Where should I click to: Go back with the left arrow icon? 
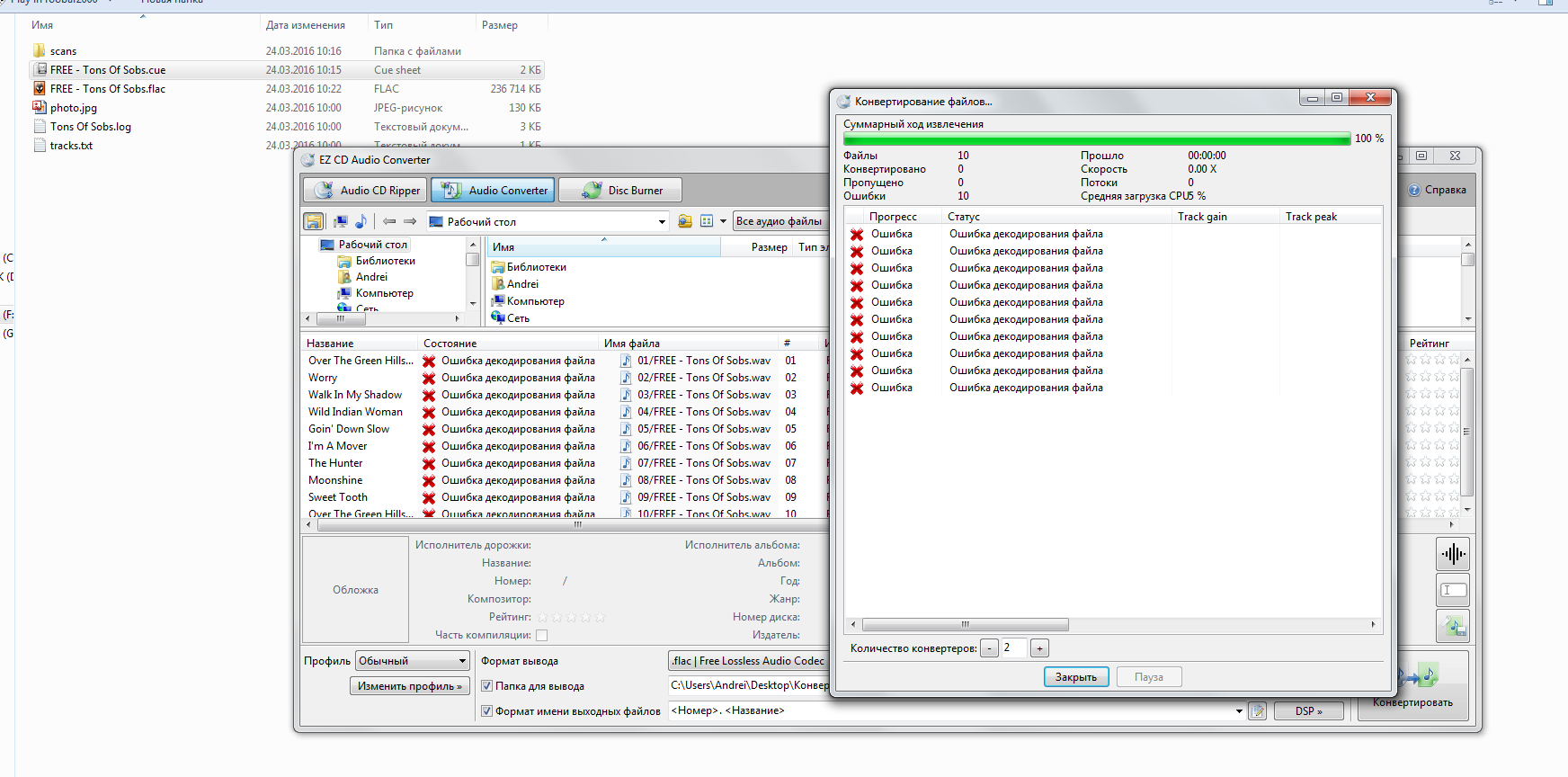click(x=389, y=221)
